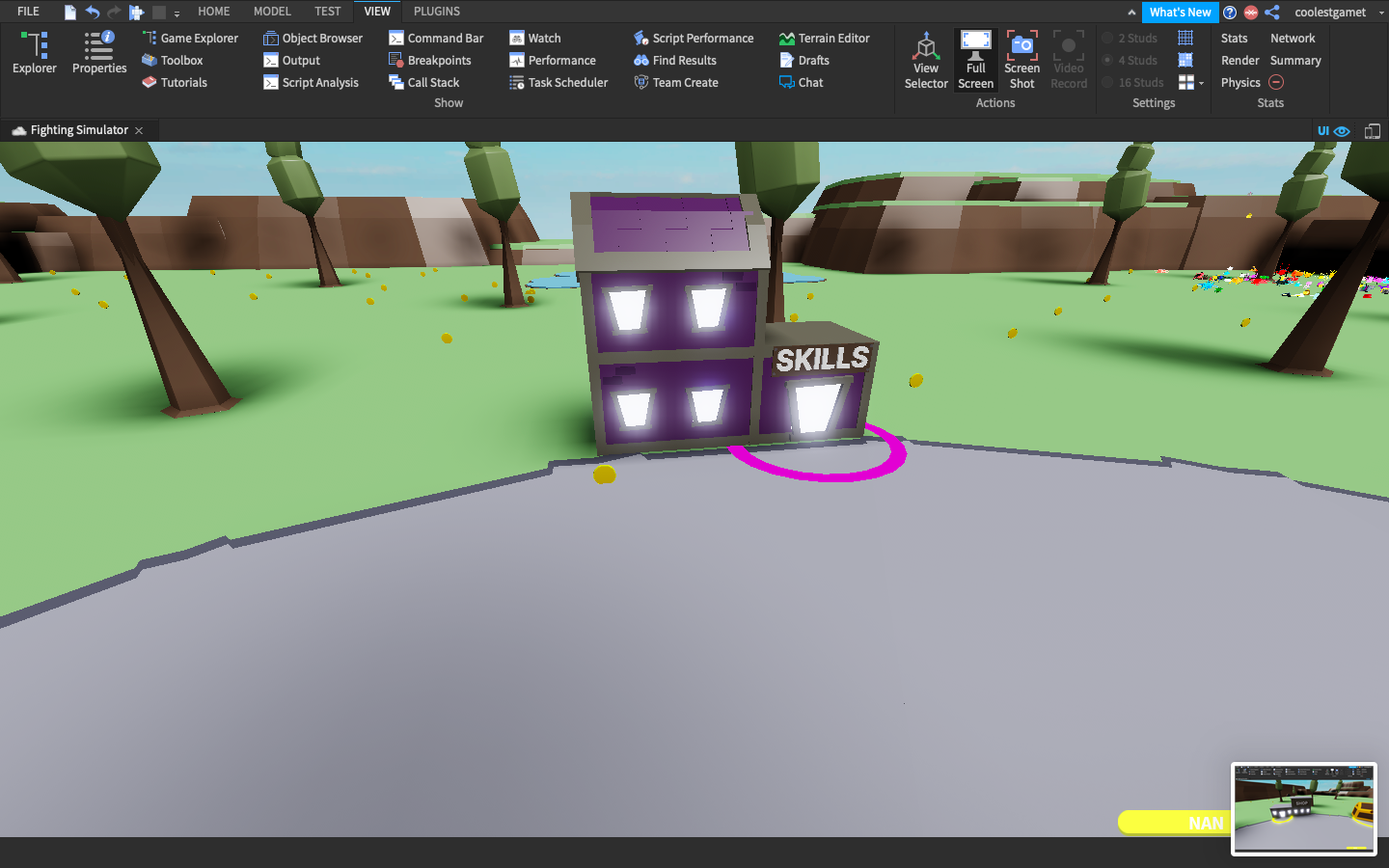Select the Fighting Simulator document tab
Screen dimensions: 1389x868
coord(79,130)
